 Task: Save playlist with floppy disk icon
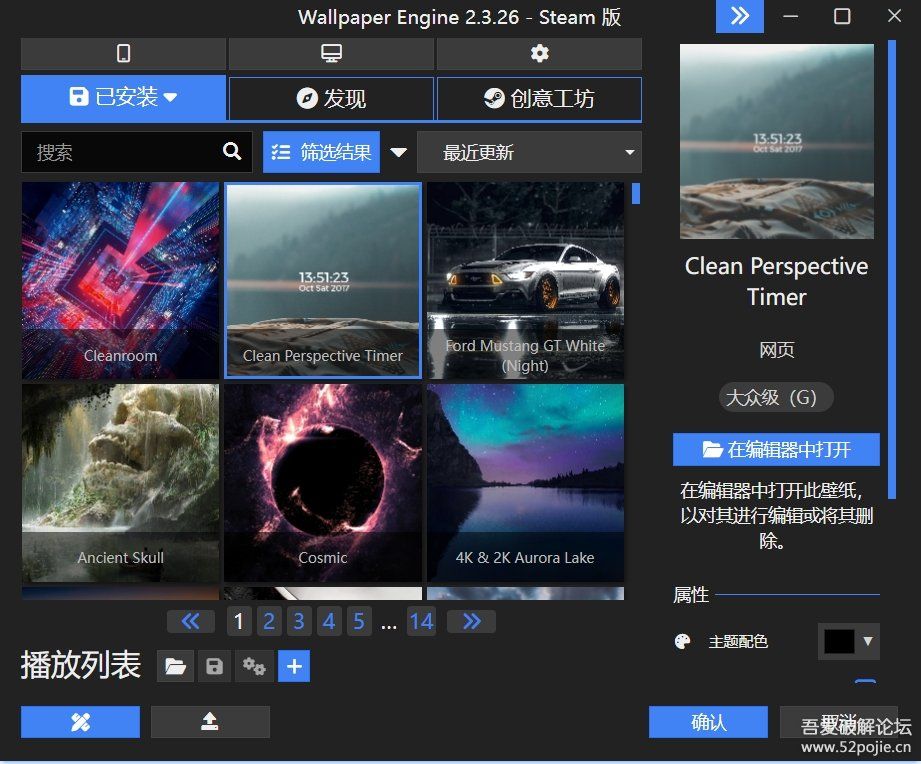click(x=214, y=667)
